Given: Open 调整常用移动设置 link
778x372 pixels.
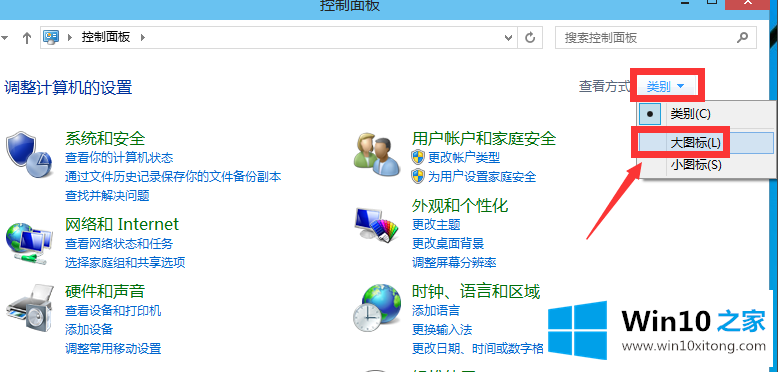Looking at the screenshot, I should (113, 348).
